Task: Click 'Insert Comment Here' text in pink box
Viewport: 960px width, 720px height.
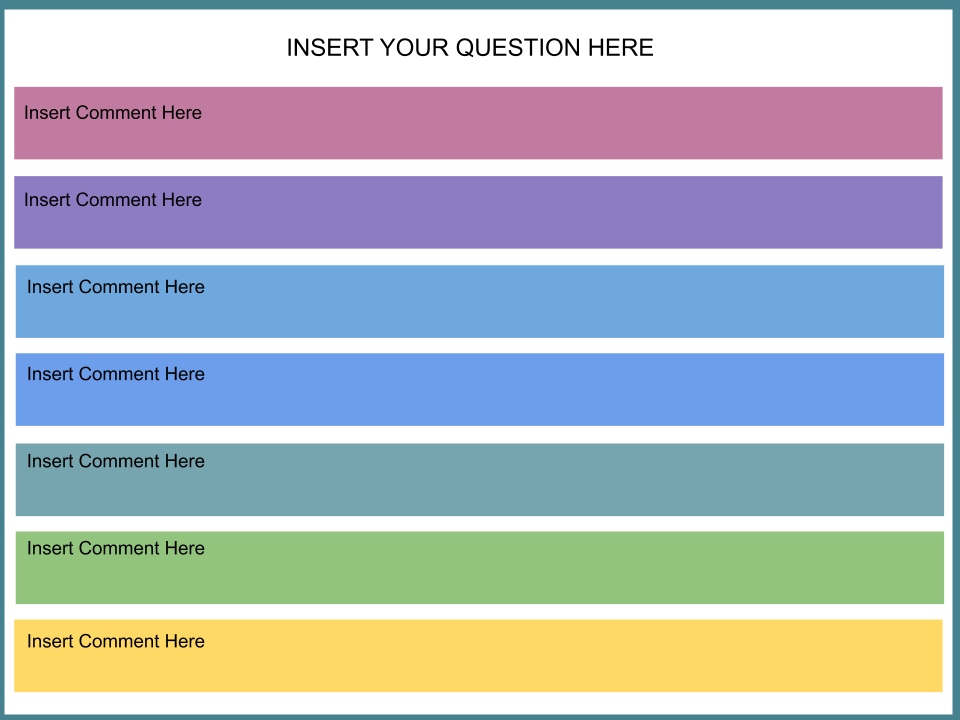Action: [113, 113]
